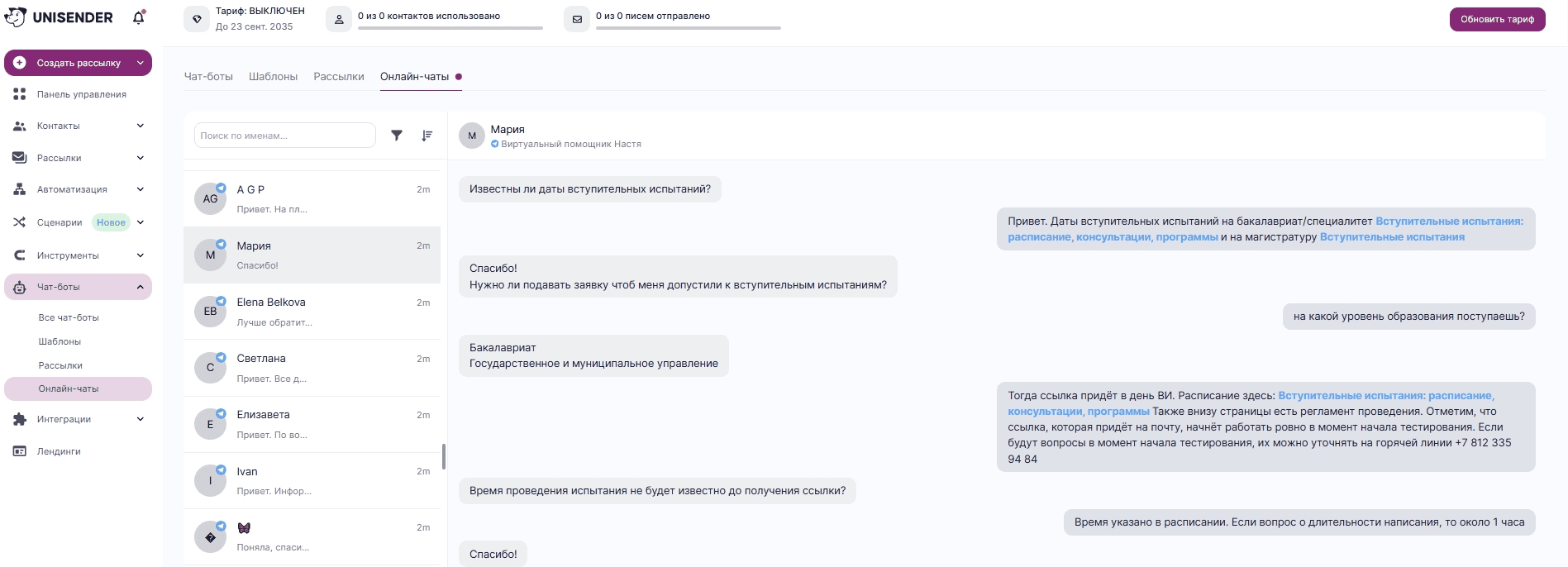Click the contacts usage person icon

coord(339,19)
